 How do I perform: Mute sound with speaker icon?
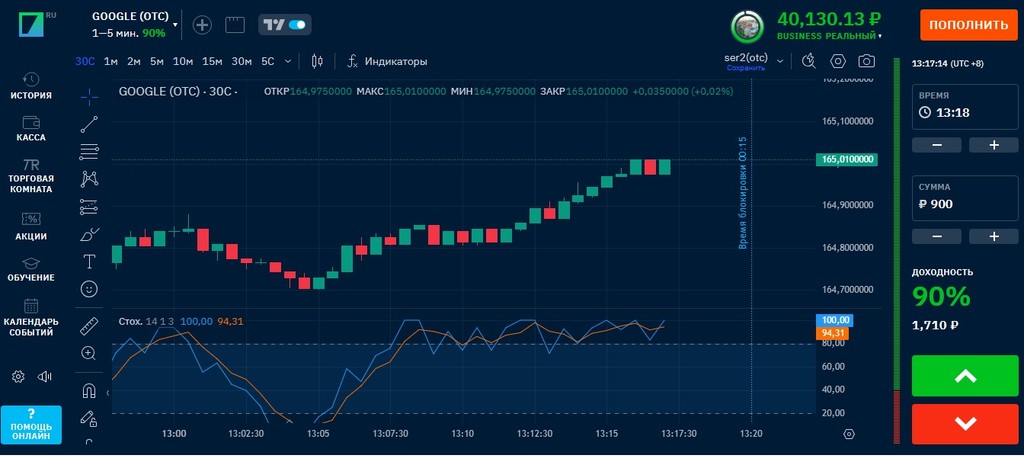44,376
